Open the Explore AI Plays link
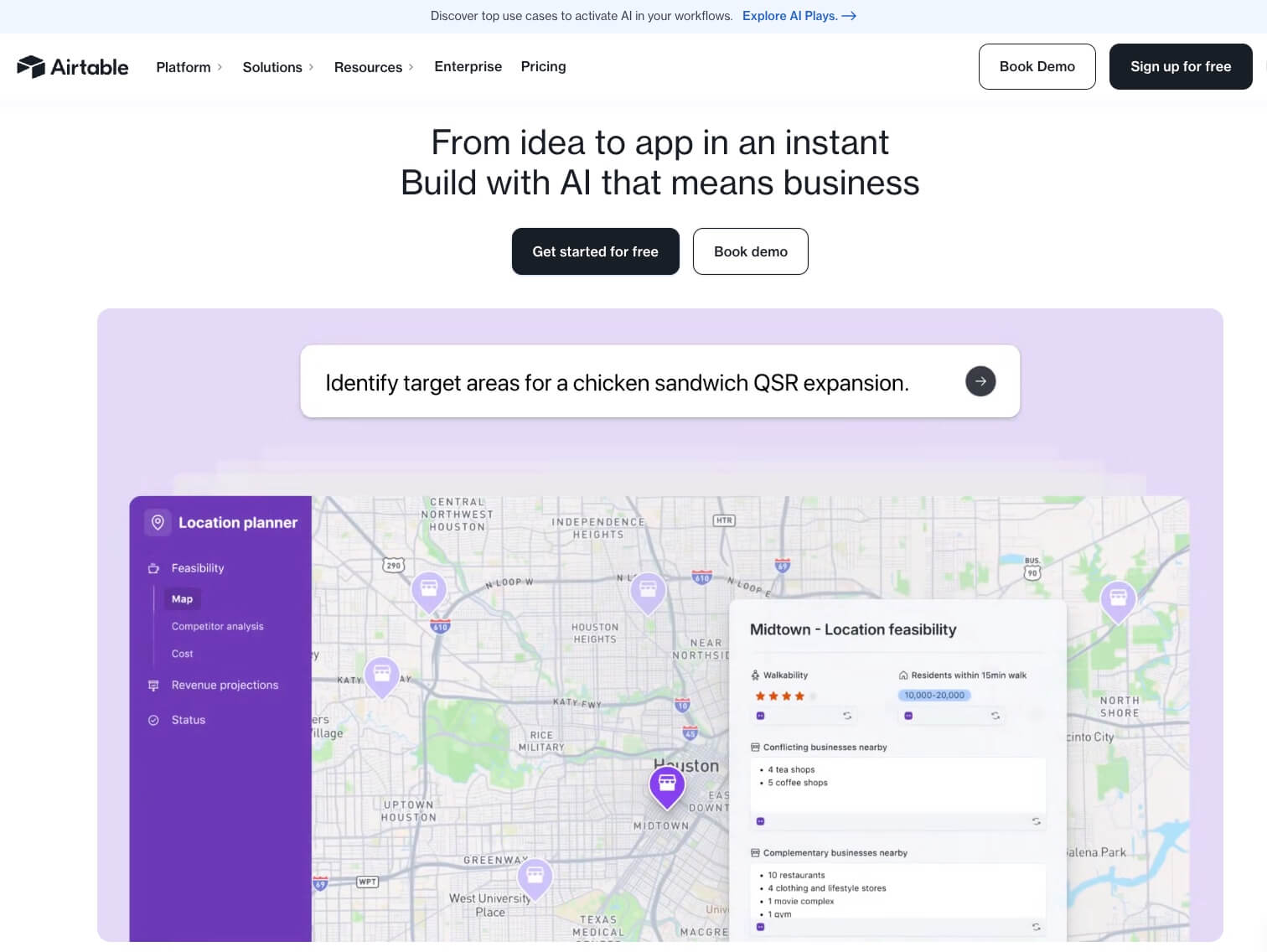Screen dimensions: 1267x952 click(791, 15)
